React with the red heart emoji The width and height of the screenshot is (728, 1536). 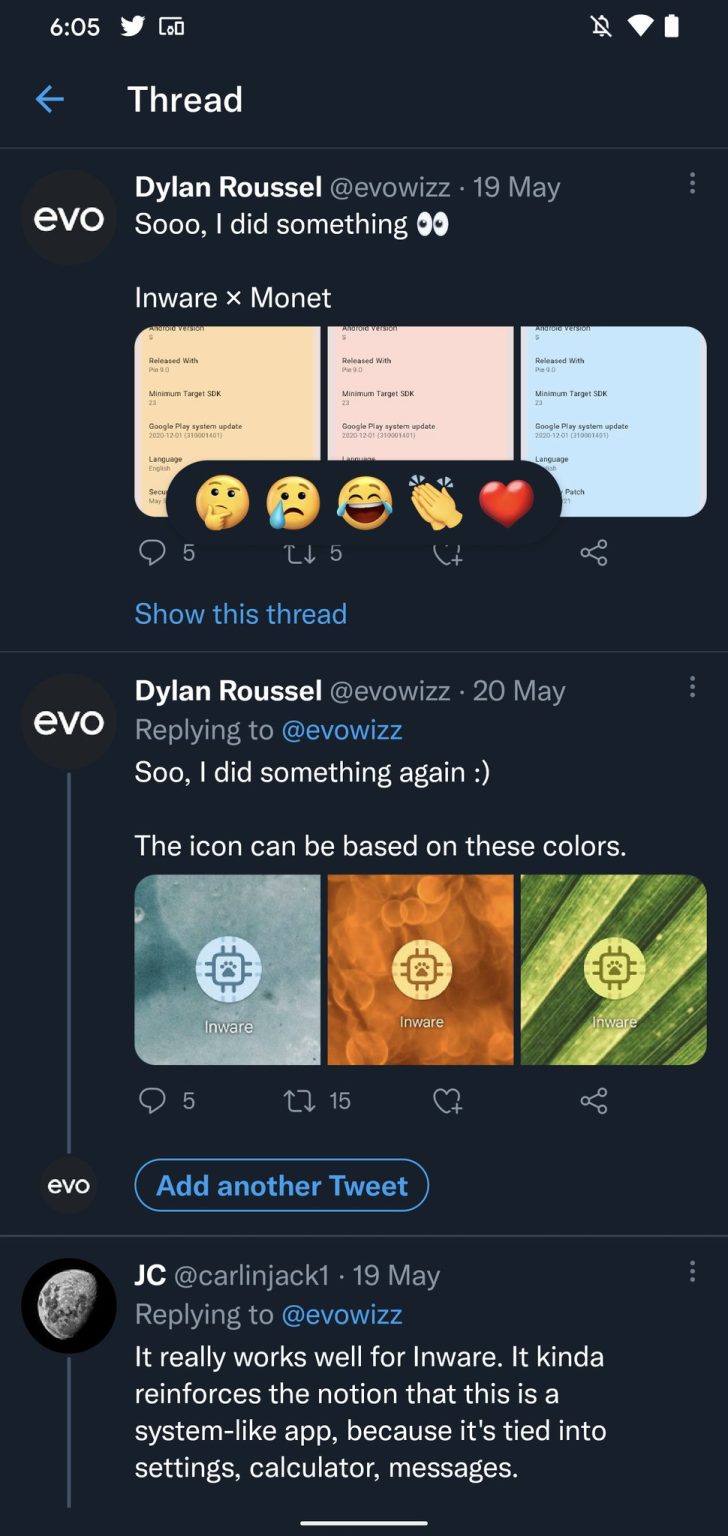(506, 503)
